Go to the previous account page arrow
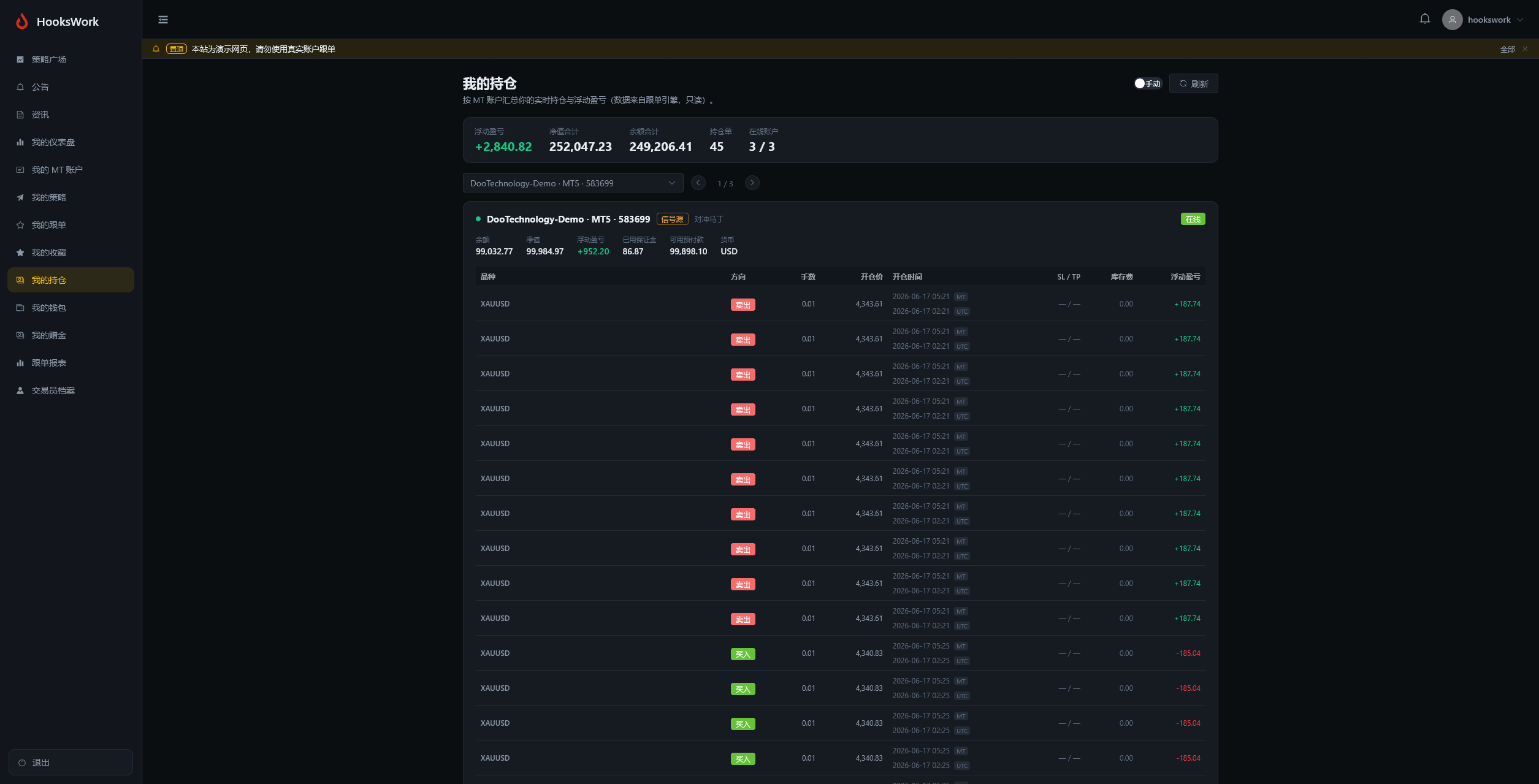The width and height of the screenshot is (1539, 784). pos(698,183)
